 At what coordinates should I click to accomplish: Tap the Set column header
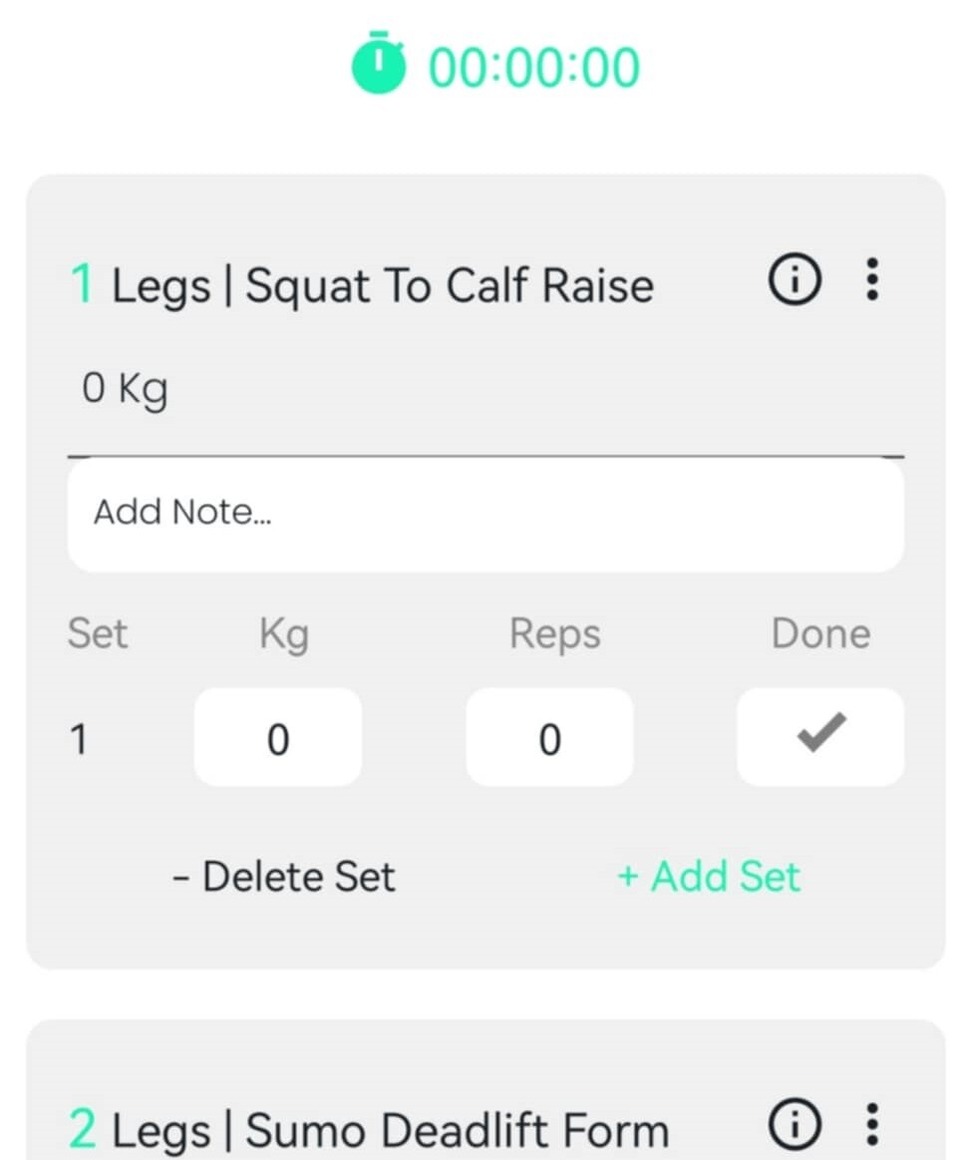click(97, 634)
